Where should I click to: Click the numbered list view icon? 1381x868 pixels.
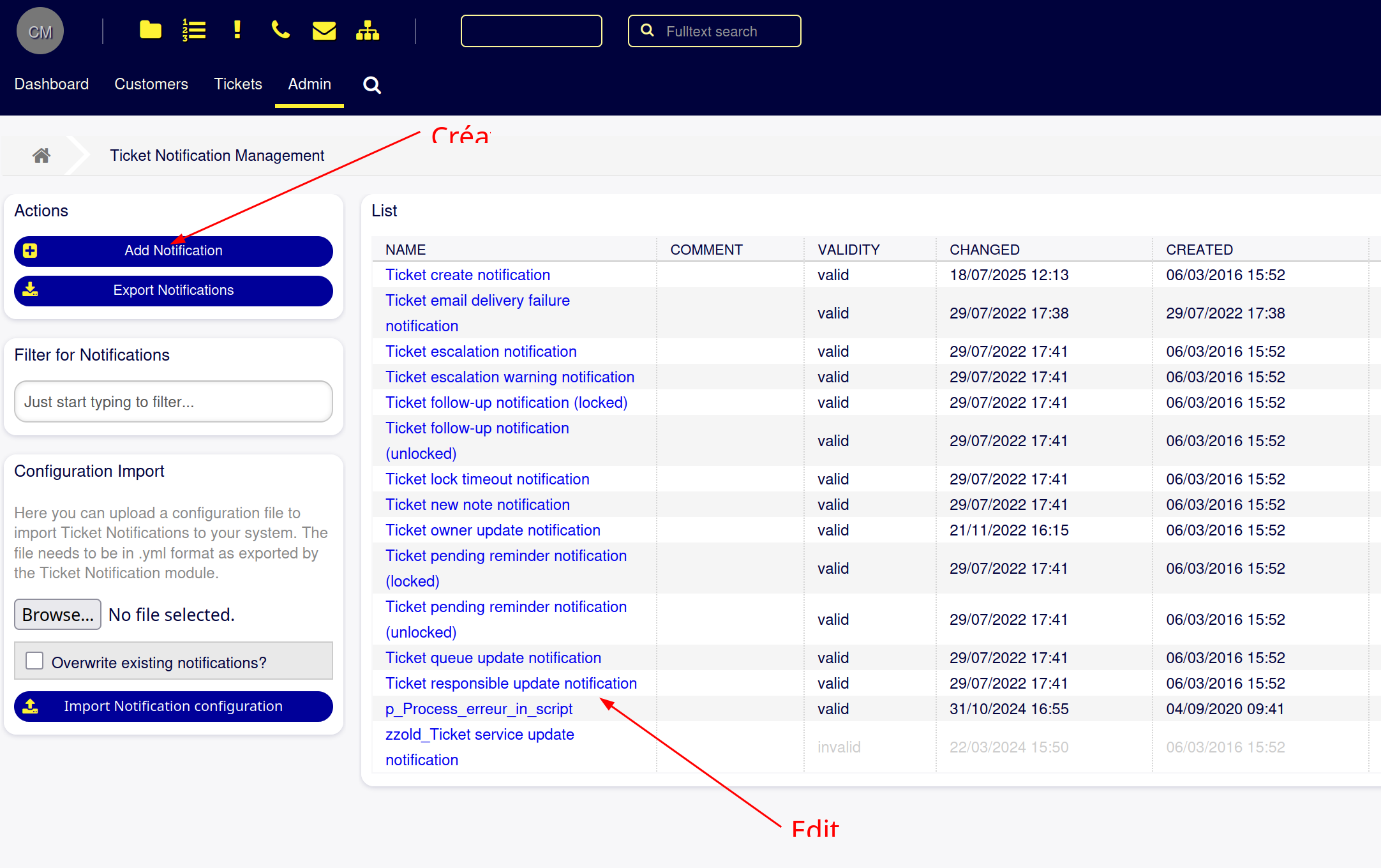pos(194,30)
